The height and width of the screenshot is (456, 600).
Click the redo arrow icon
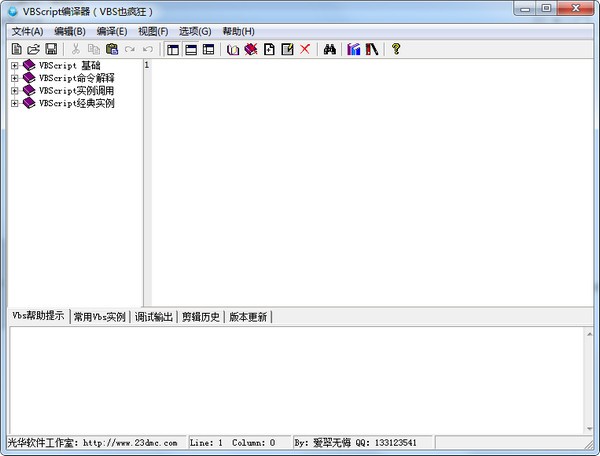(x=130, y=49)
